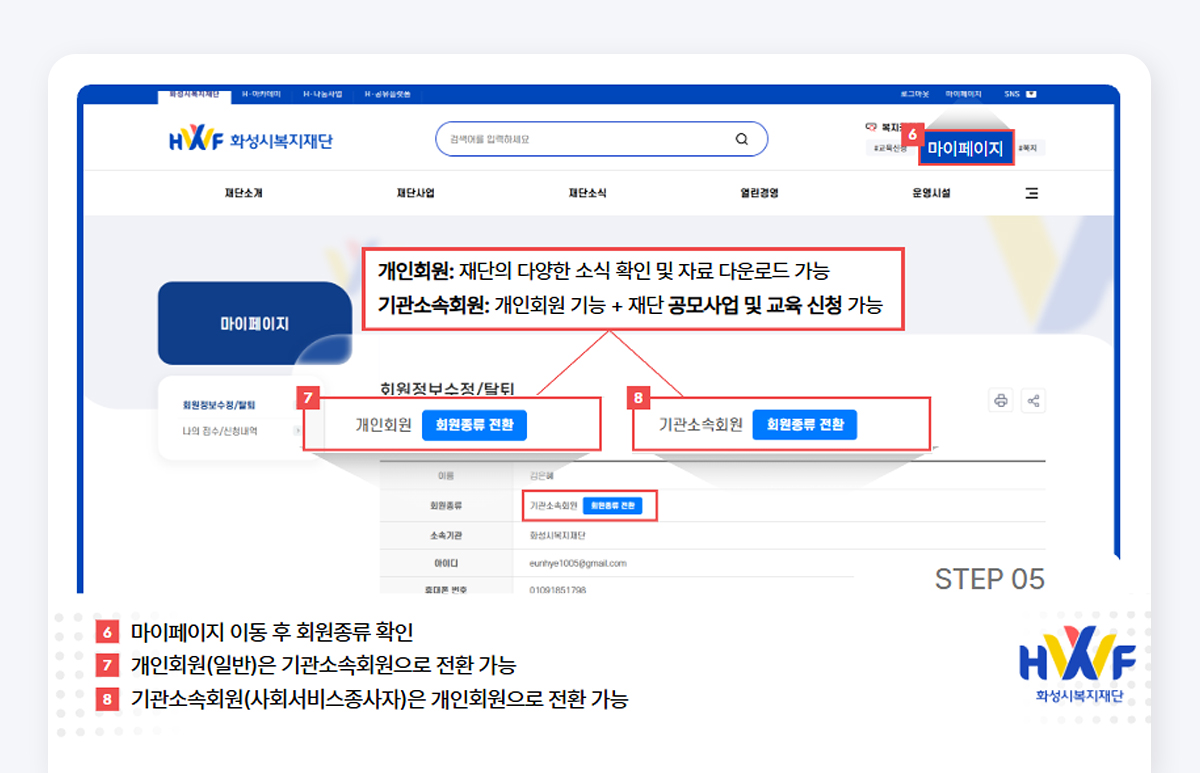This screenshot has width=1200, height=773.
Task: Open the YouTube SNS icon in top bar
Action: click(x=1031, y=94)
